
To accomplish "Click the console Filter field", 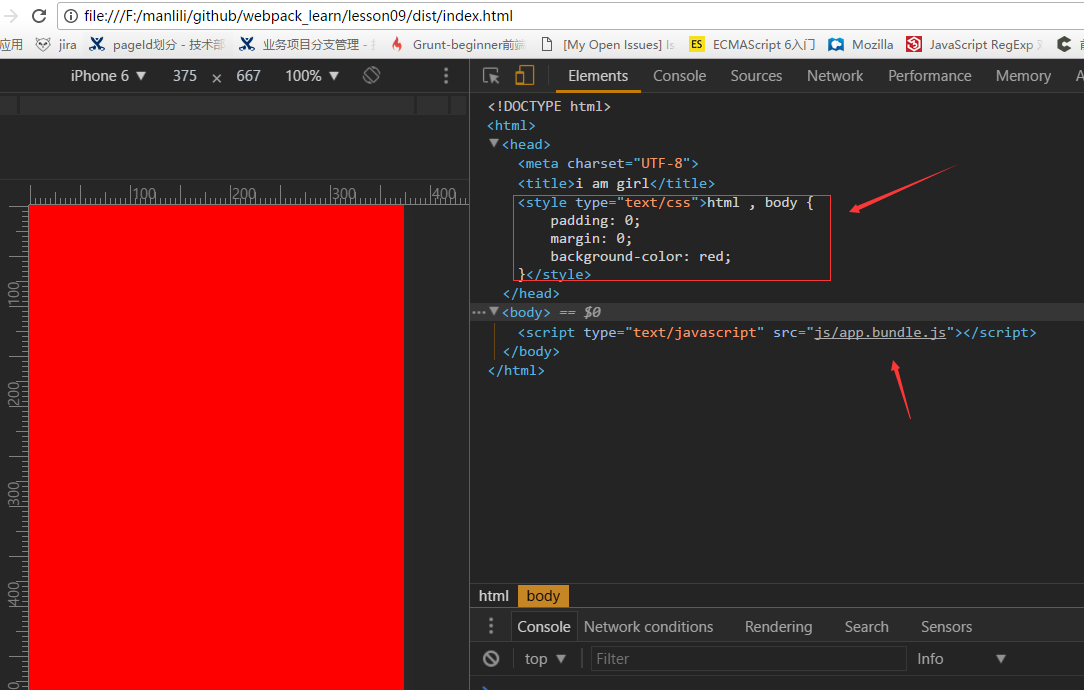I will [748, 658].
